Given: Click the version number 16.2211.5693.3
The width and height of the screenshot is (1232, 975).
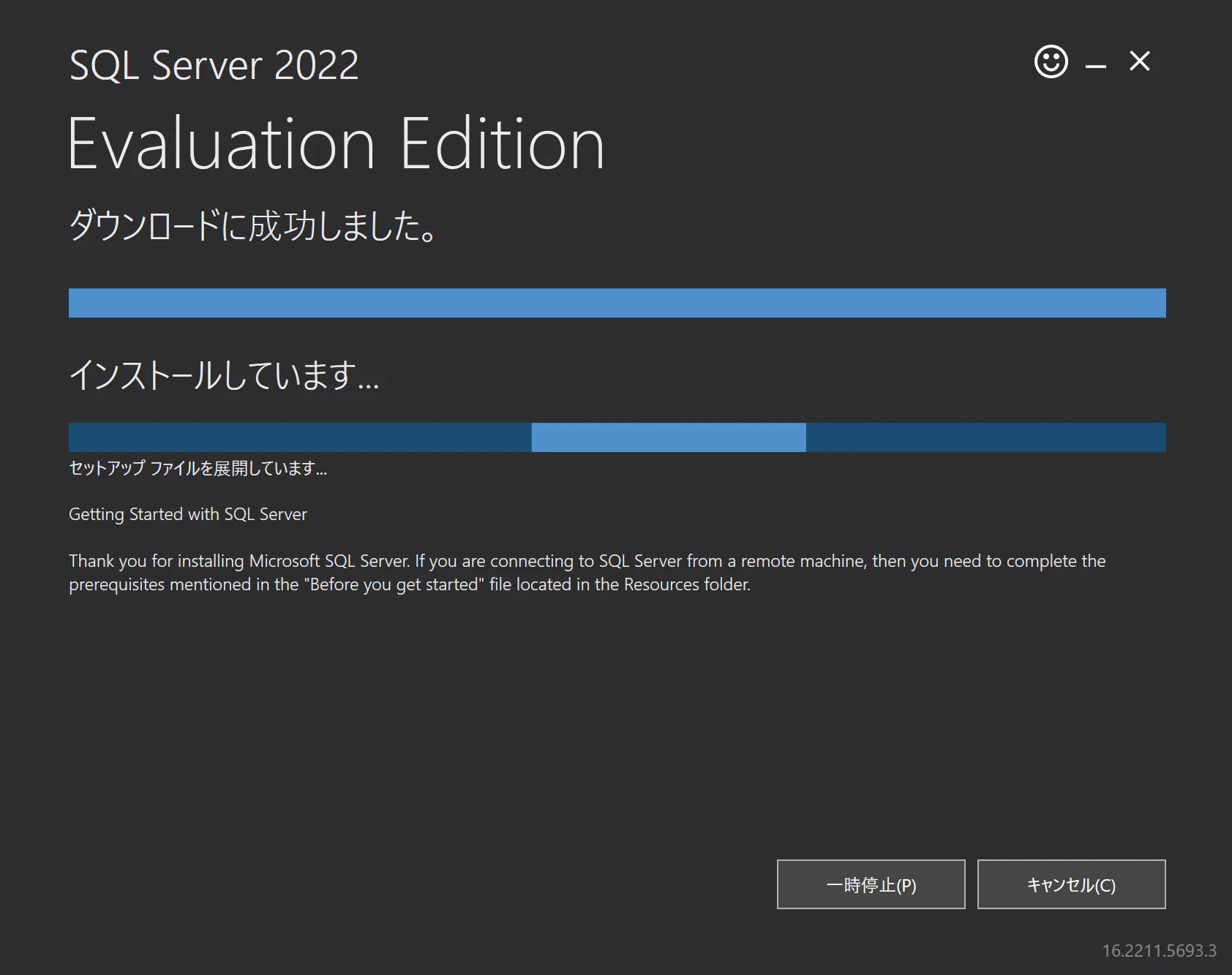Looking at the screenshot, I should [1159, 950].
